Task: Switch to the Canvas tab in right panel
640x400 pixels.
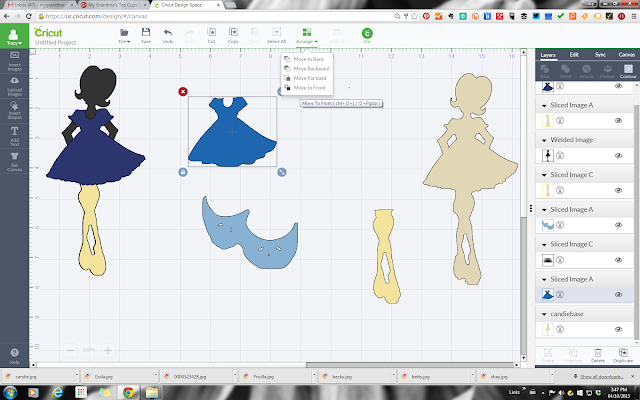Action: pos(627,55)
